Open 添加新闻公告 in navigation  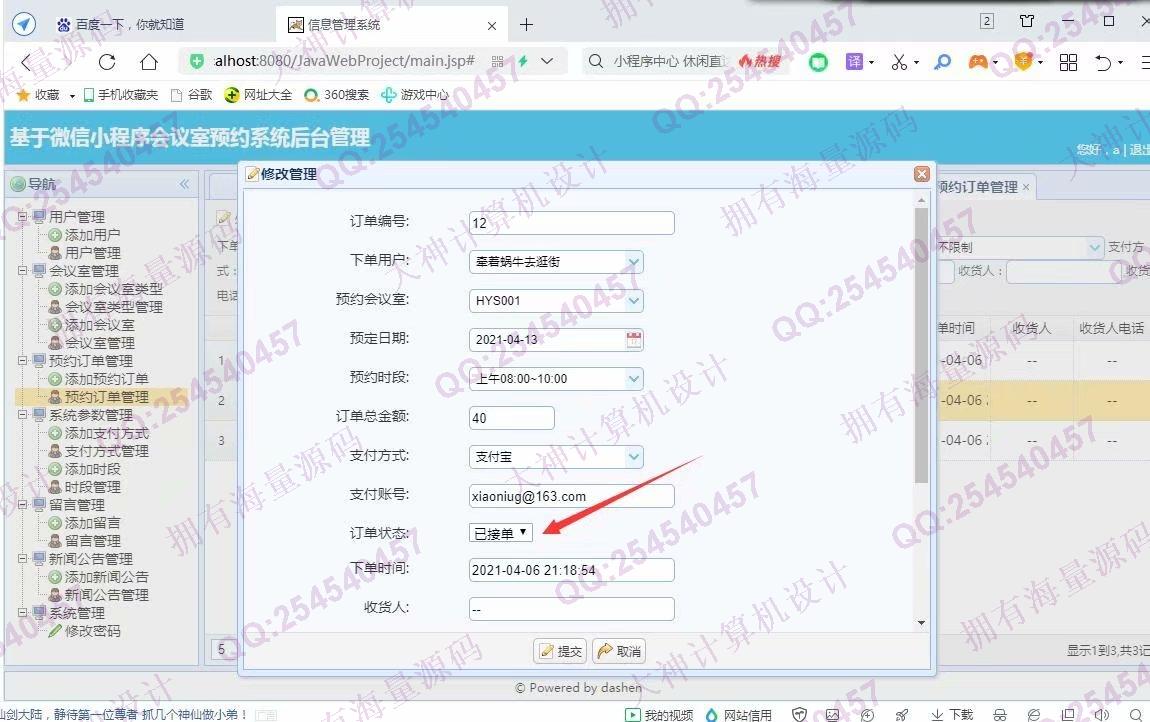point(99,577)
